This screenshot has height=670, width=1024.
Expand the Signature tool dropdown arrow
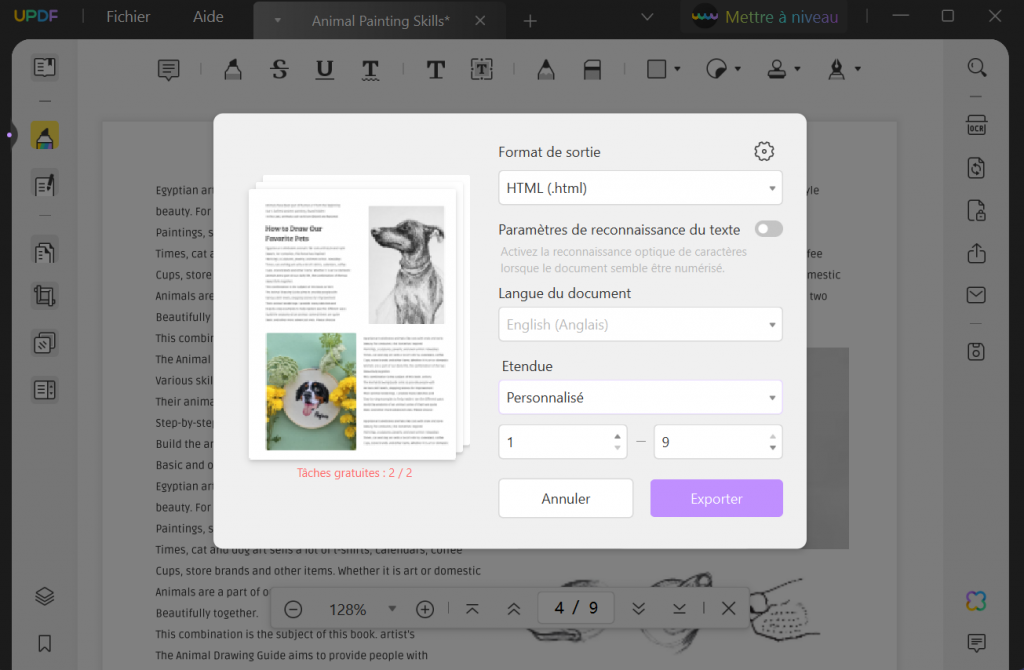point(857,69)
